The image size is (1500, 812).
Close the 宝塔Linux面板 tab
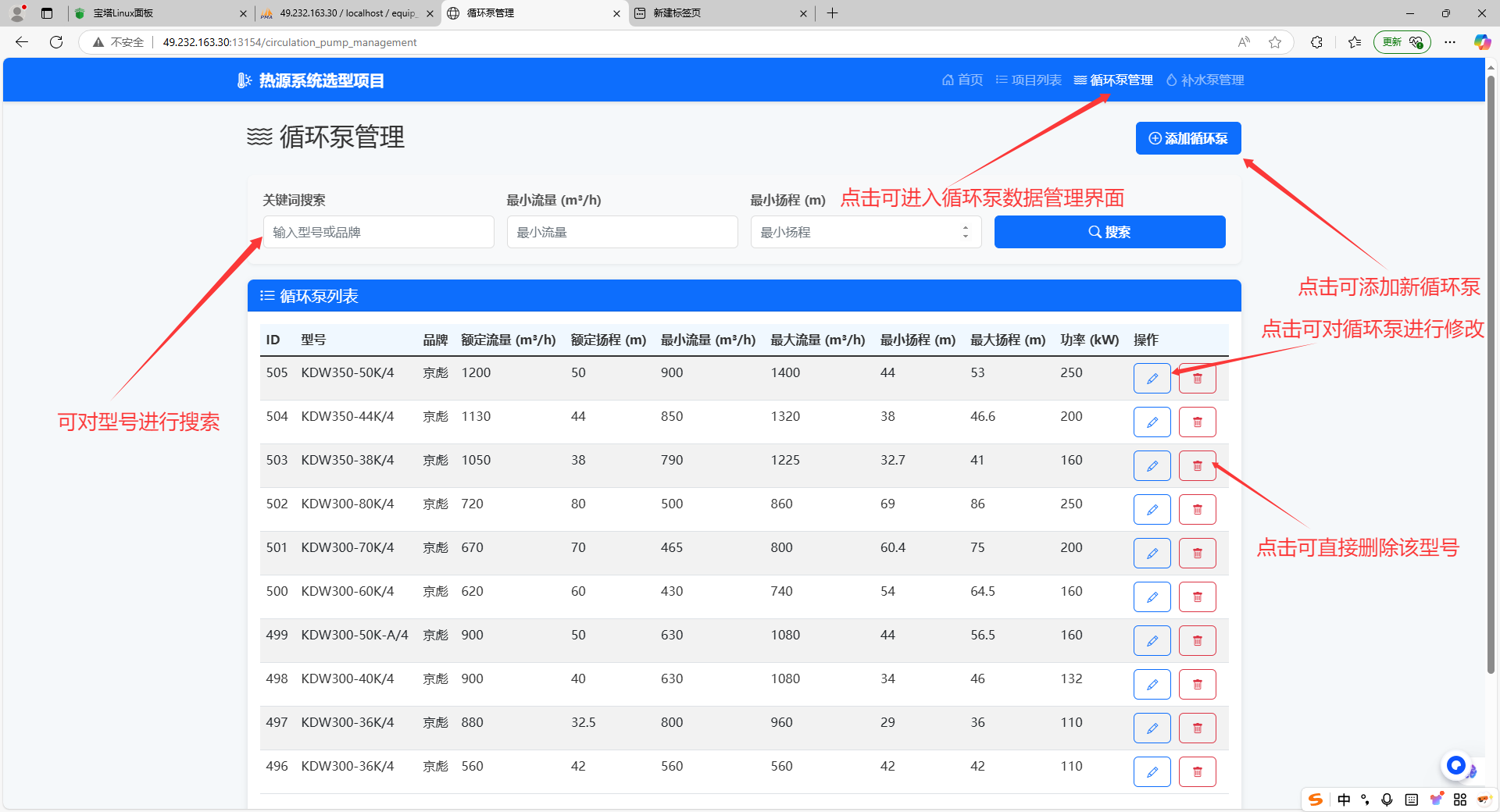pos(243,13)
